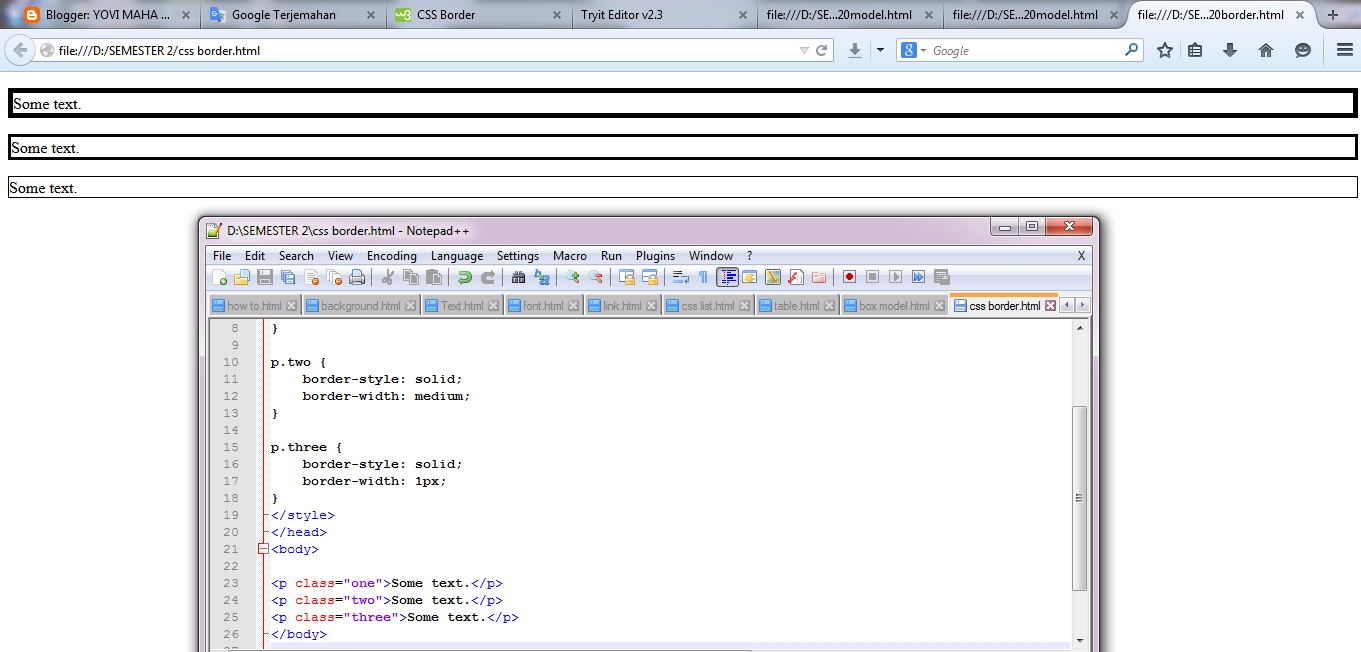Screen dimensions: 1361x652
Task: Open the Settings menu
Action: [518, 256]
